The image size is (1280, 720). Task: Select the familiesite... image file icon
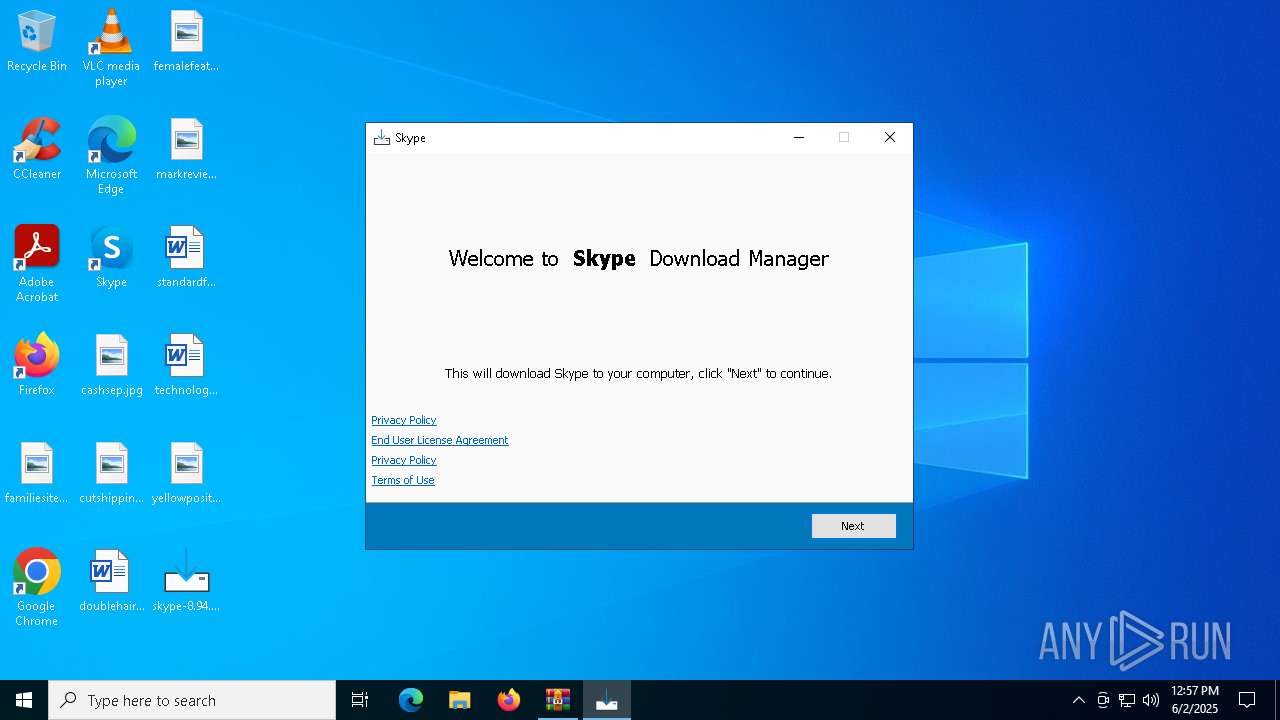37,474
